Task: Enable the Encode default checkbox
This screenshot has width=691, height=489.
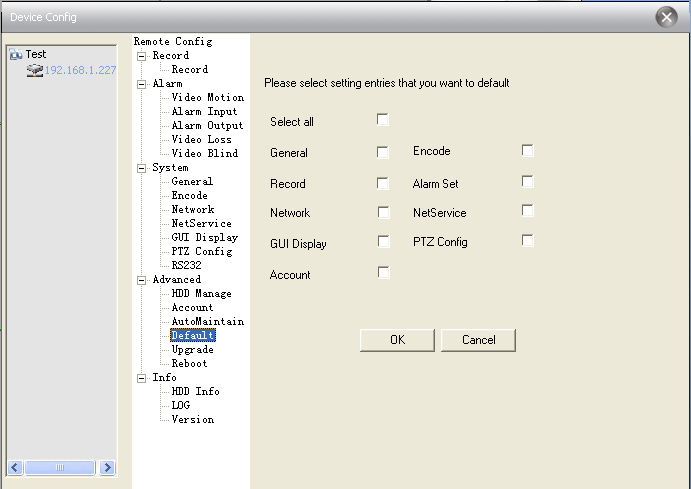Action: click(x=528, y=150)
